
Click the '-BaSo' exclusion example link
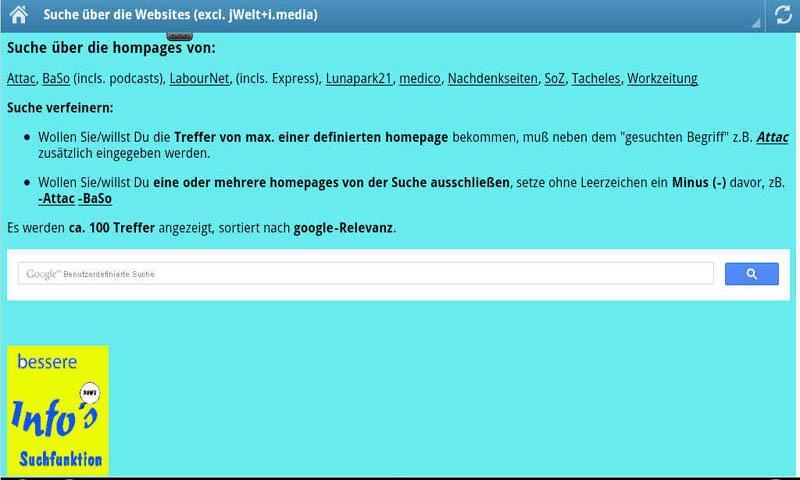95,198
